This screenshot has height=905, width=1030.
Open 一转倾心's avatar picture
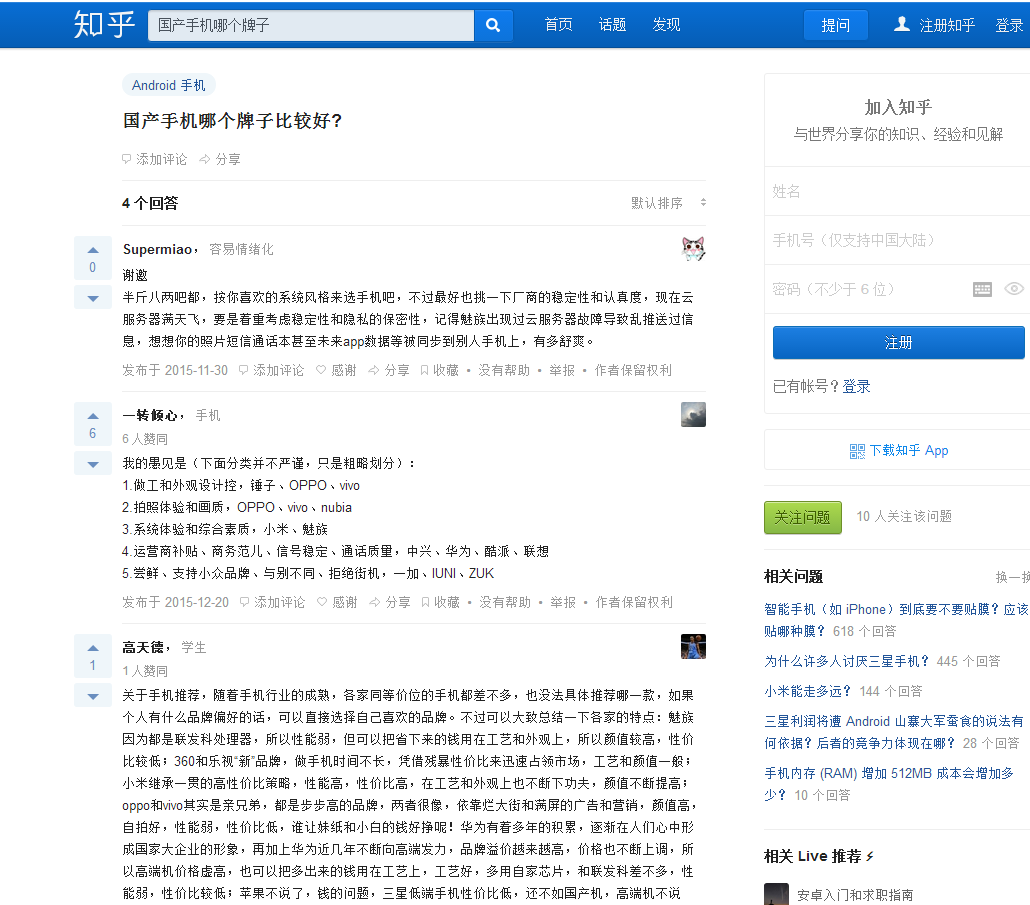tap(693, 414)
